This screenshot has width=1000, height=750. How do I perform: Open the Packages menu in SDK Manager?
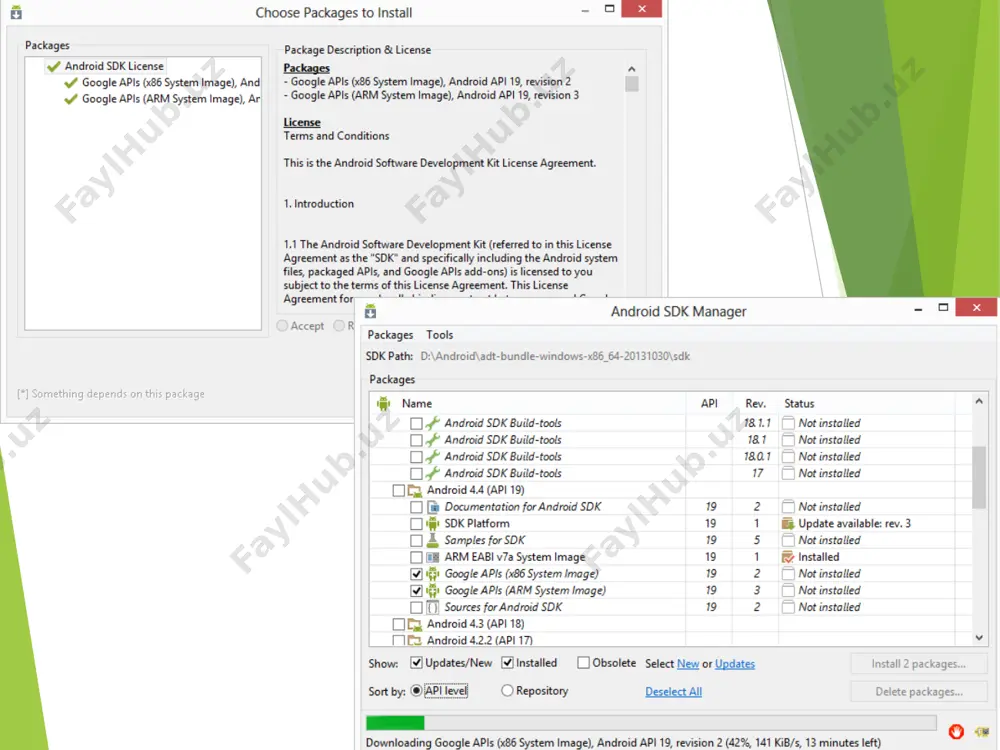pyautogui.click(x=390, y=335)
